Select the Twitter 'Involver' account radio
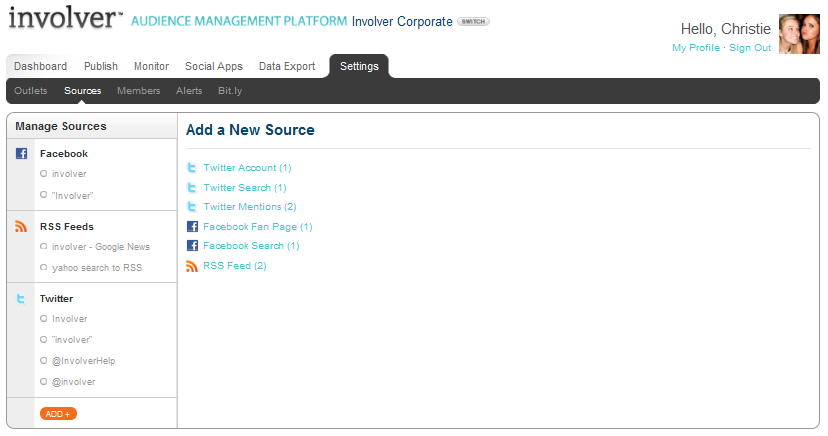Image resolution: width=828 pixels, height=436 pixels. pyautogui.click(x=43, y=318)
